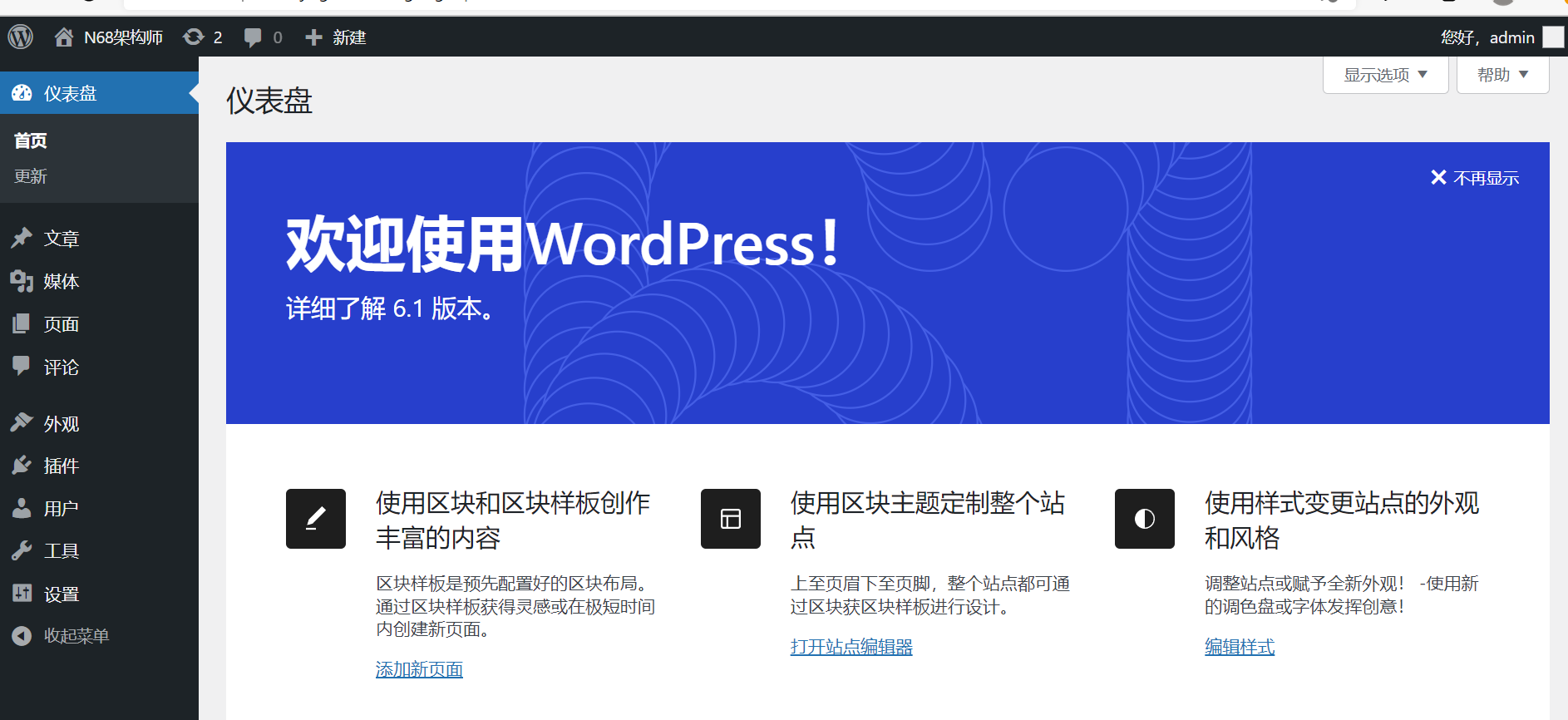Open the 插件 menu

click(99, 466)
